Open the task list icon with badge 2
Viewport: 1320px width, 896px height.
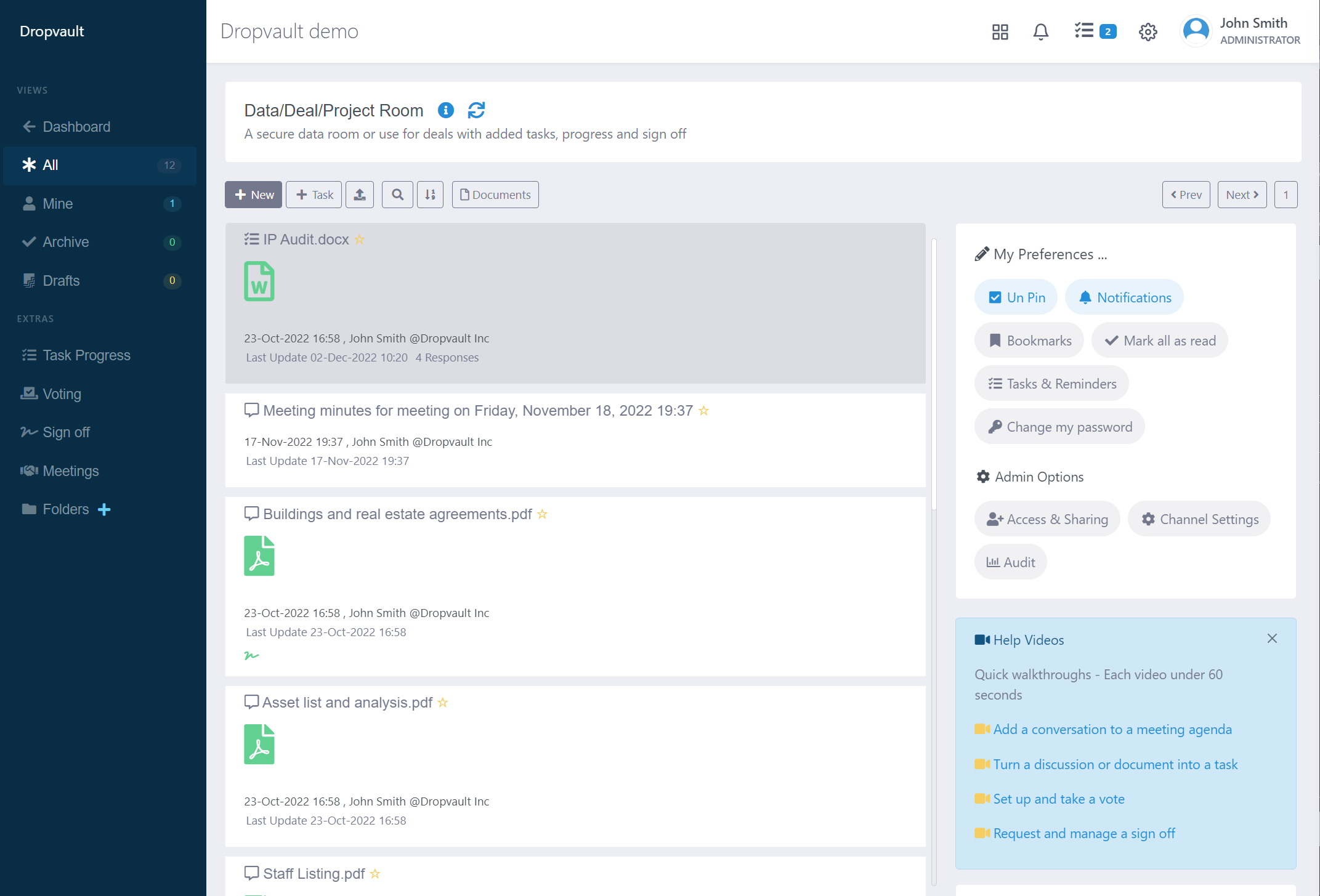[x=1095, y=31]
